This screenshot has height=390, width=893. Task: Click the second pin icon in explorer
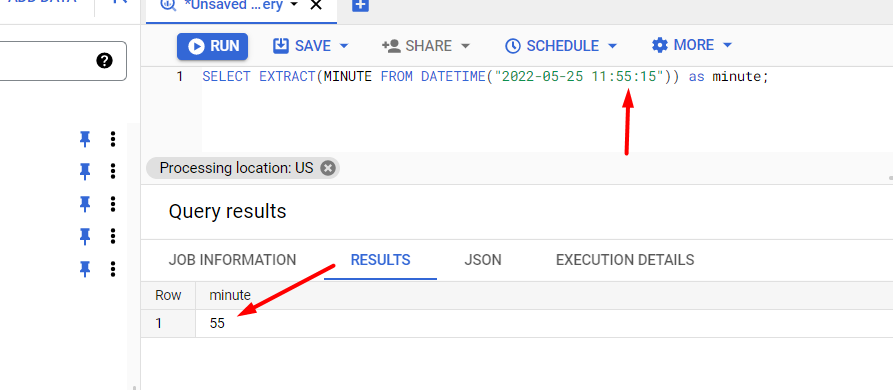(x=85, y=171)
